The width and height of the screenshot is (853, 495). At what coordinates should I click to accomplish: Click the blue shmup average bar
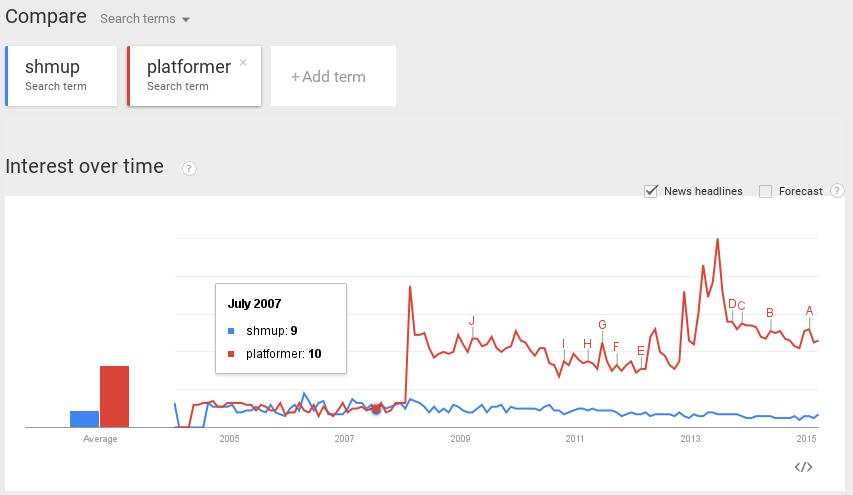pyautogui.click(x=84, y=419)
